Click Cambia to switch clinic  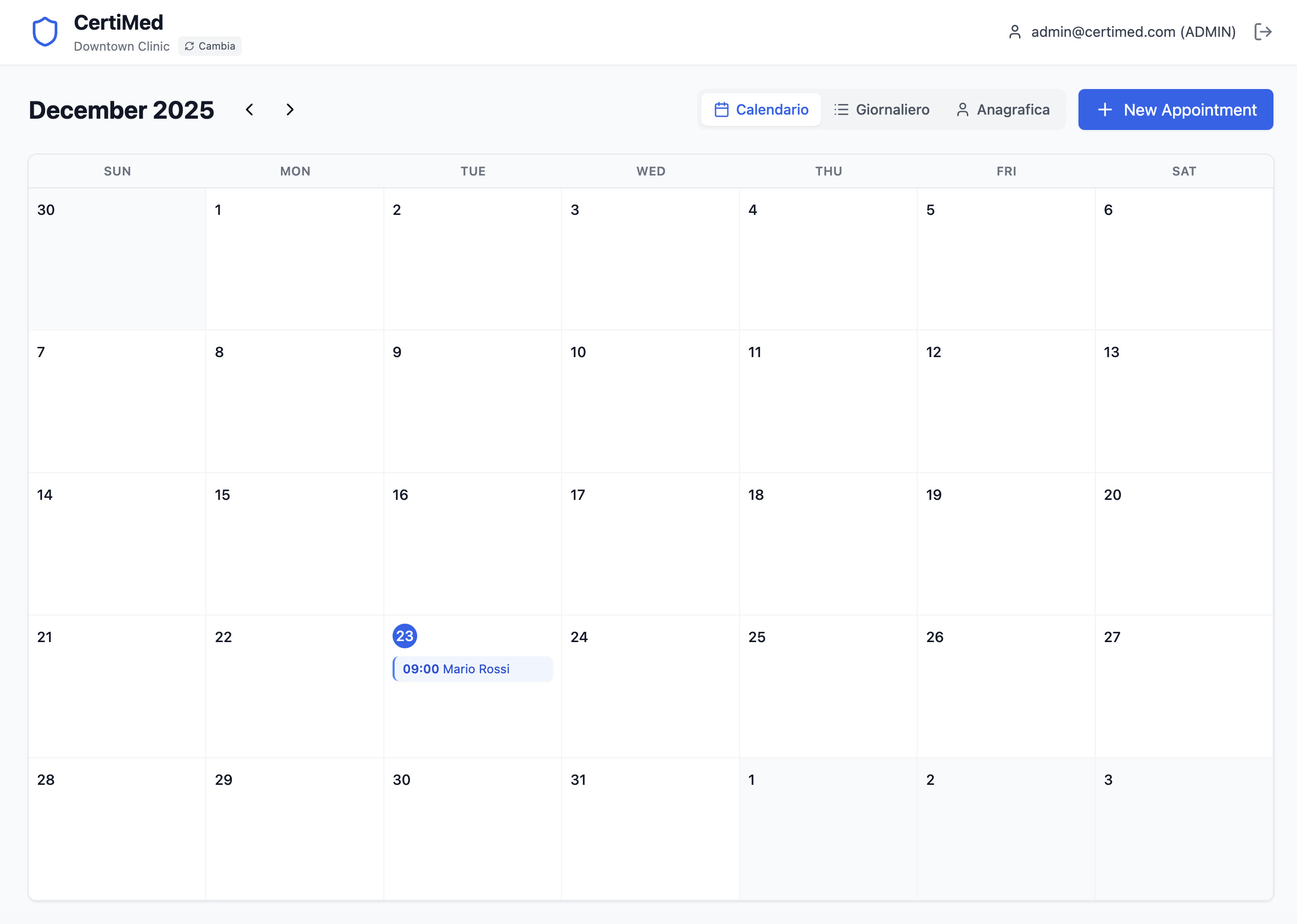click(x=209, y=46)
